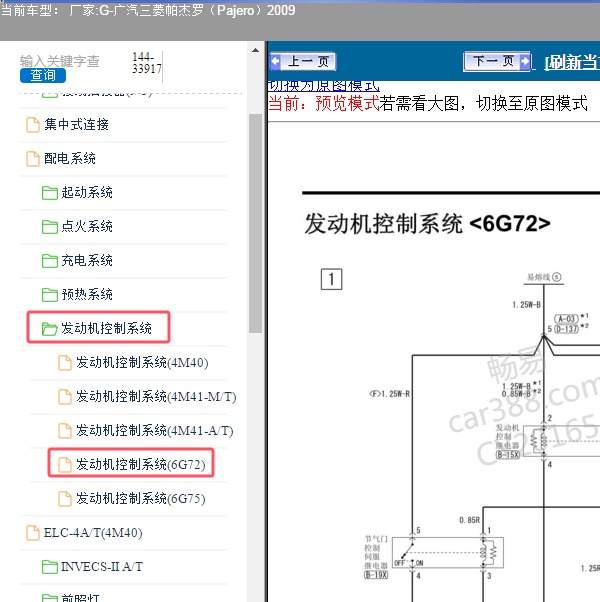
Task: Expand the INVECS-II A/T folder
Action: (x=102, y=567)
